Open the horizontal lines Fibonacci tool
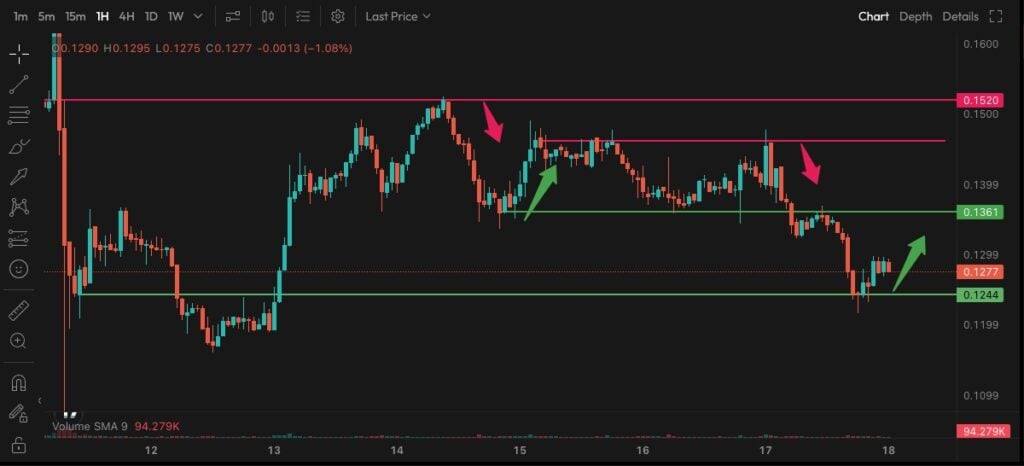This screenshot has width=1024, height=466. (x=19, y=116)
